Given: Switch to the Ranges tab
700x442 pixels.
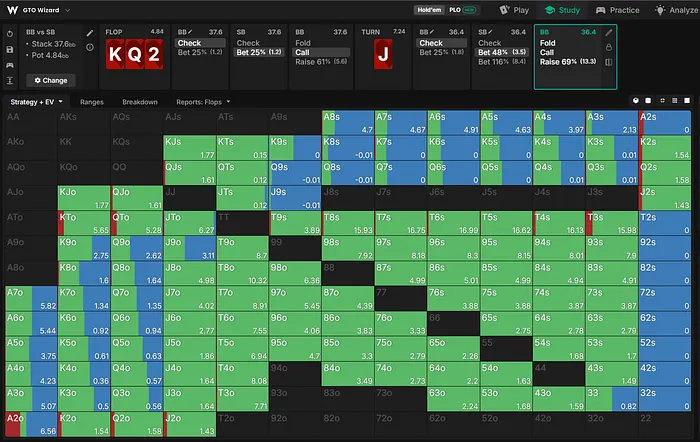Looking at the screenshot, I should coord(92,102).
